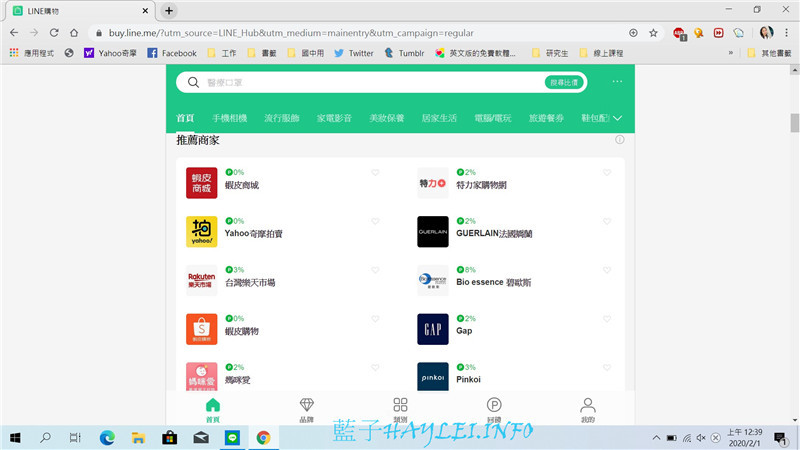This screenshot has height=450, width=800.
Task: Open the Yahoo奇摩 bookmark
Action: (x=110, y=53)
